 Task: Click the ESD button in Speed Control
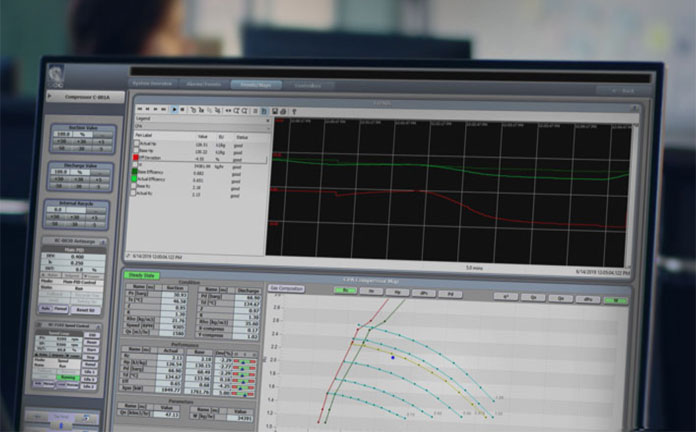[91, 335]
